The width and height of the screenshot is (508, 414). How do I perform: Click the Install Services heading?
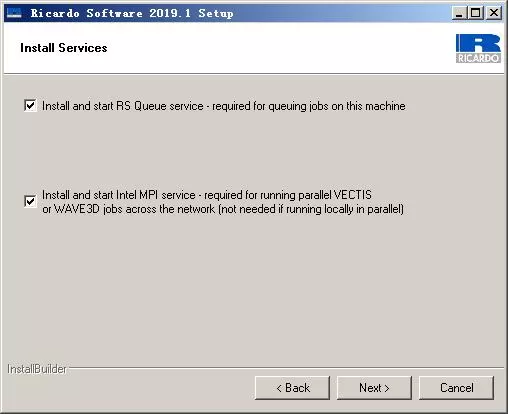coord(64,48)
